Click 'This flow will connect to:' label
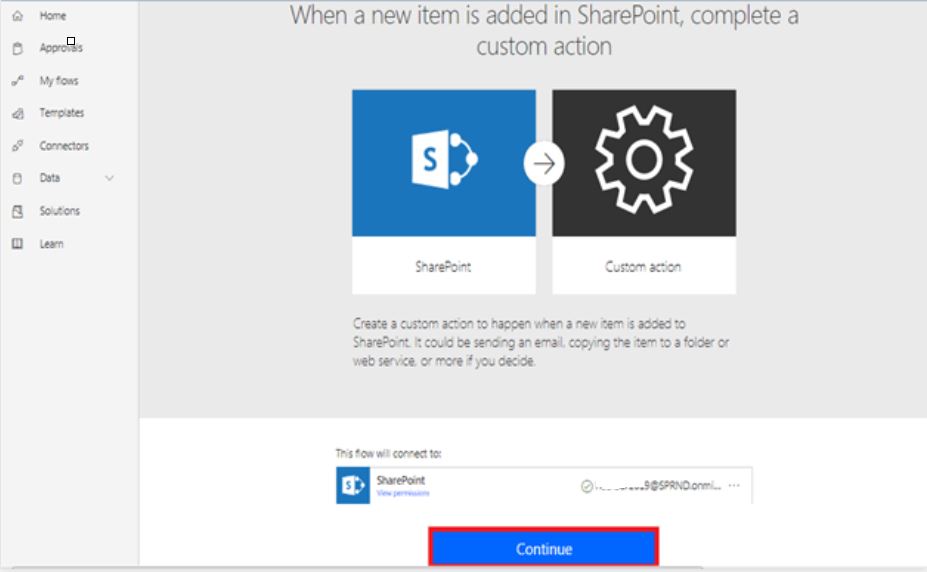 [x=388, y=453]
